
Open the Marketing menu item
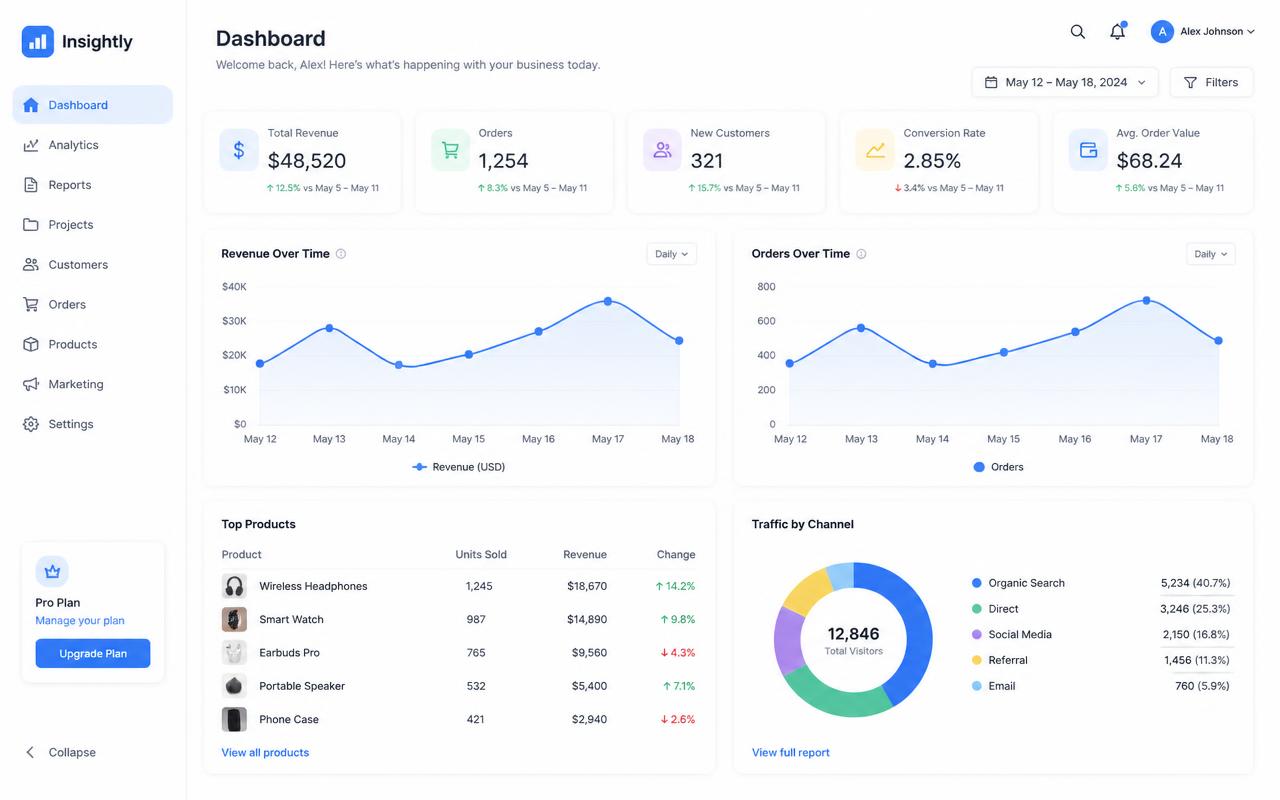[93, 384]
